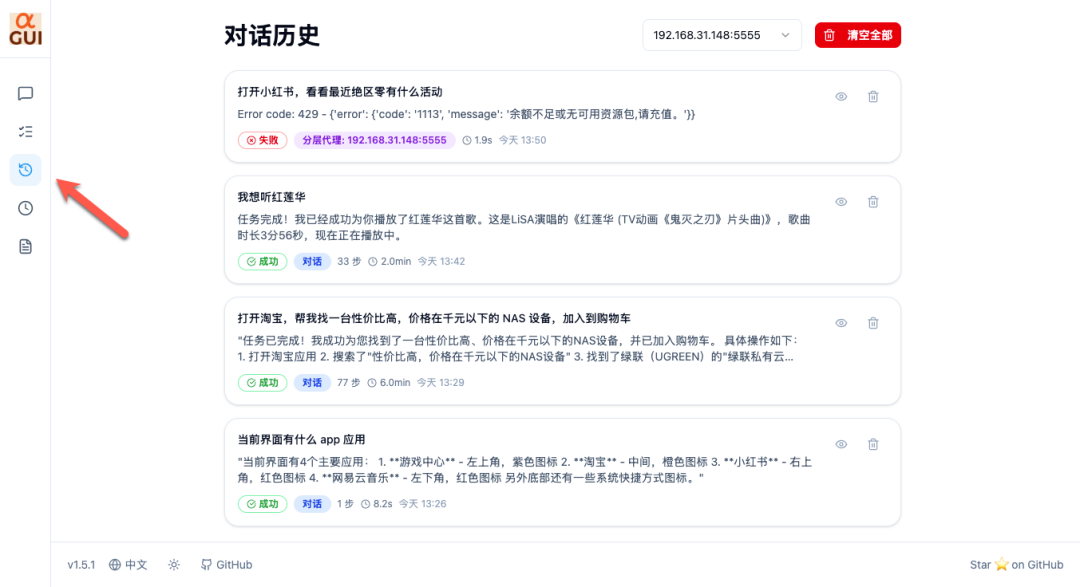Open the 192.168.31.148:5555 device dropdown
The height and width of the screenshot is (587, 1080).
pyautogui.click(x=722, y=34)
